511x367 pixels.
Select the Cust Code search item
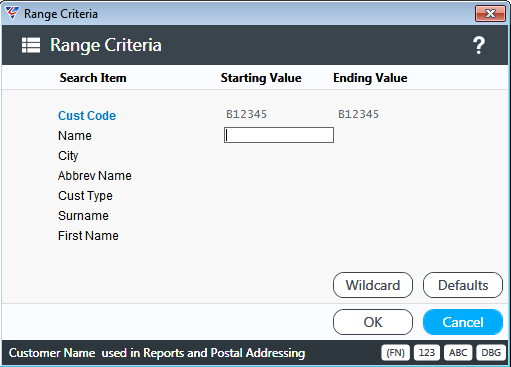point(87,116)
